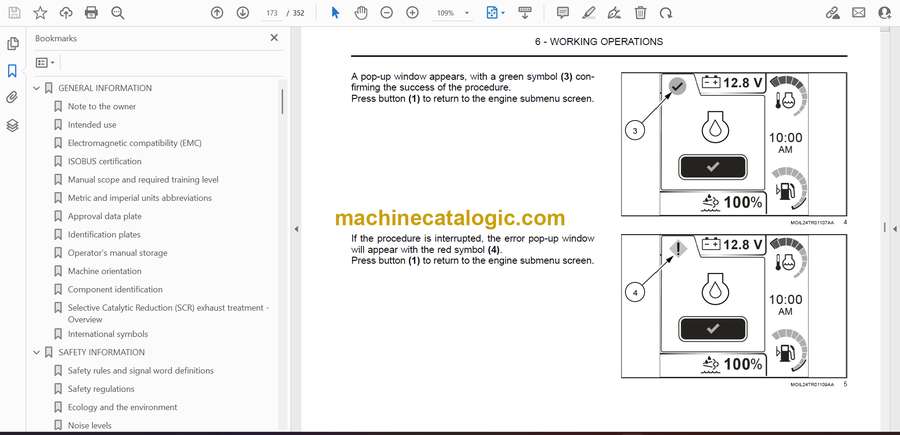Go to the previous page arrow
This screenshot has width=900, height=435.
tap(218, 13)
